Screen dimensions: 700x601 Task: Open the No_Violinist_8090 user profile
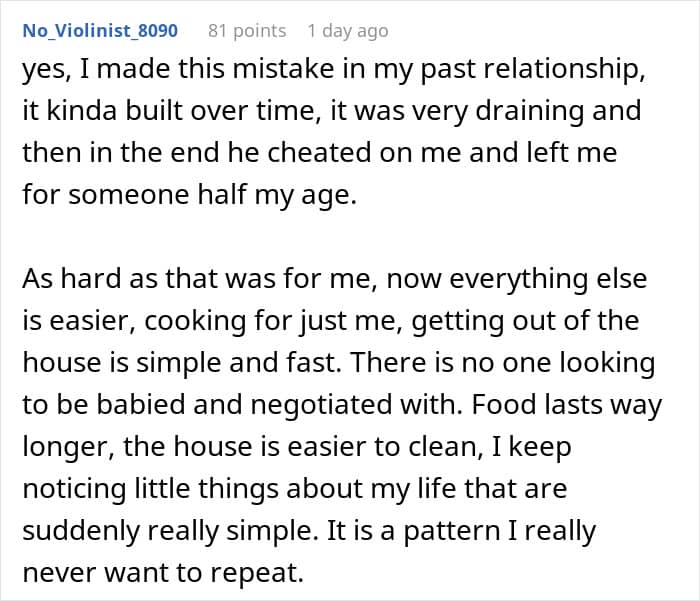click(100, 31)
